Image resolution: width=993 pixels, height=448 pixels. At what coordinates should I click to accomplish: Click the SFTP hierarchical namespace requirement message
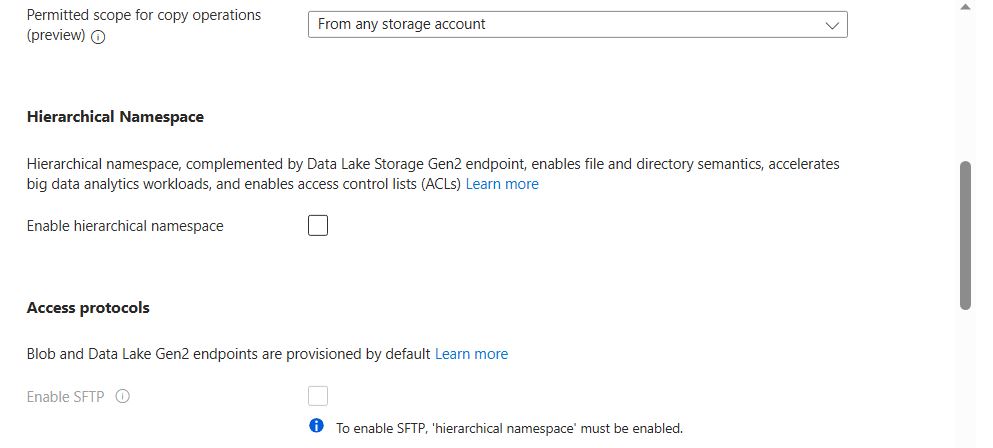click(509, 428)
